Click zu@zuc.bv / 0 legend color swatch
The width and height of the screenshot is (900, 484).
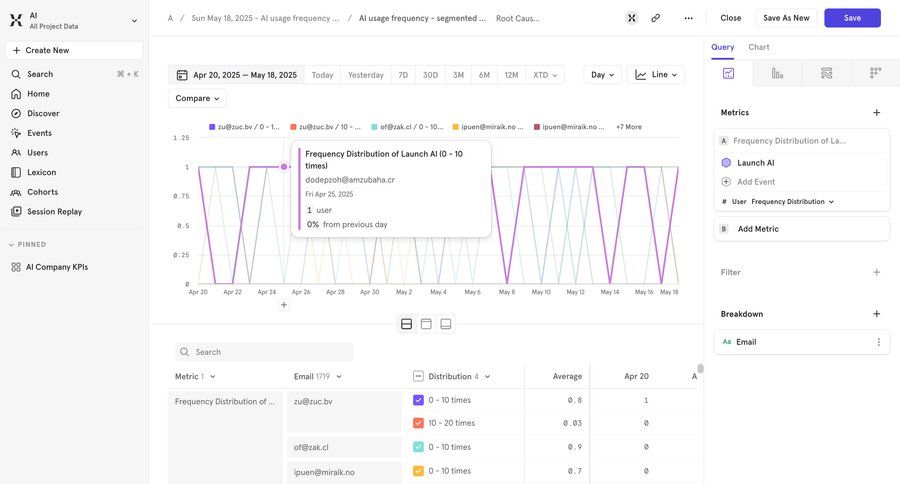coord(212,127)
